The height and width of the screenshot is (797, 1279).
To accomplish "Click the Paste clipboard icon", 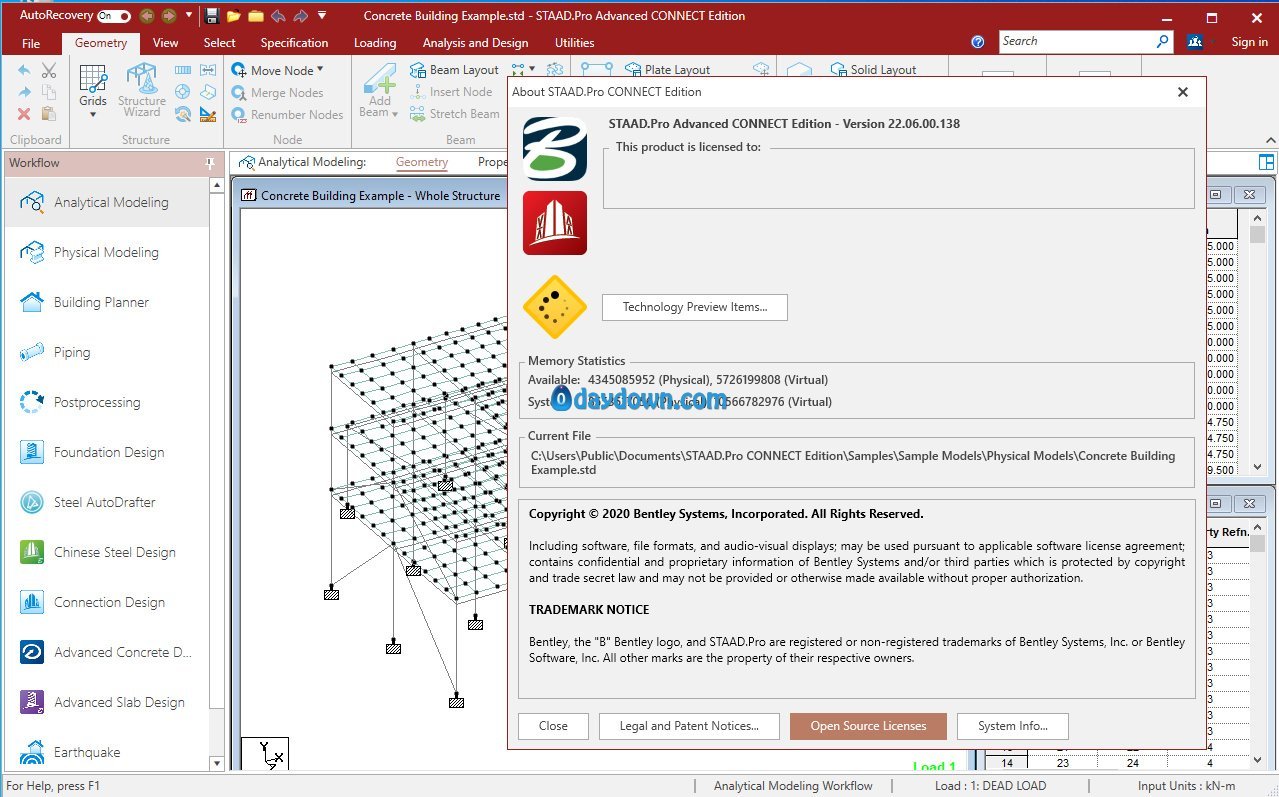I will (x=49, y=114).
